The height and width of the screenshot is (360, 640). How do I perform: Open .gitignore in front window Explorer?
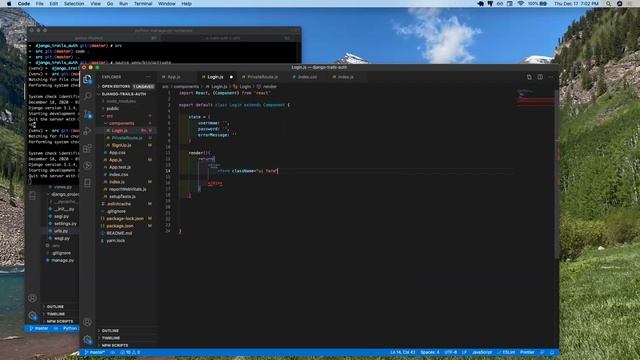click(x=116, y=211)
